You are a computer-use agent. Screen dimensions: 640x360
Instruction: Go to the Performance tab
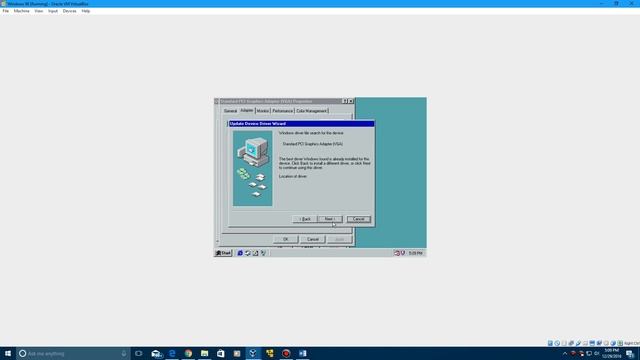[x=282, y=111]
